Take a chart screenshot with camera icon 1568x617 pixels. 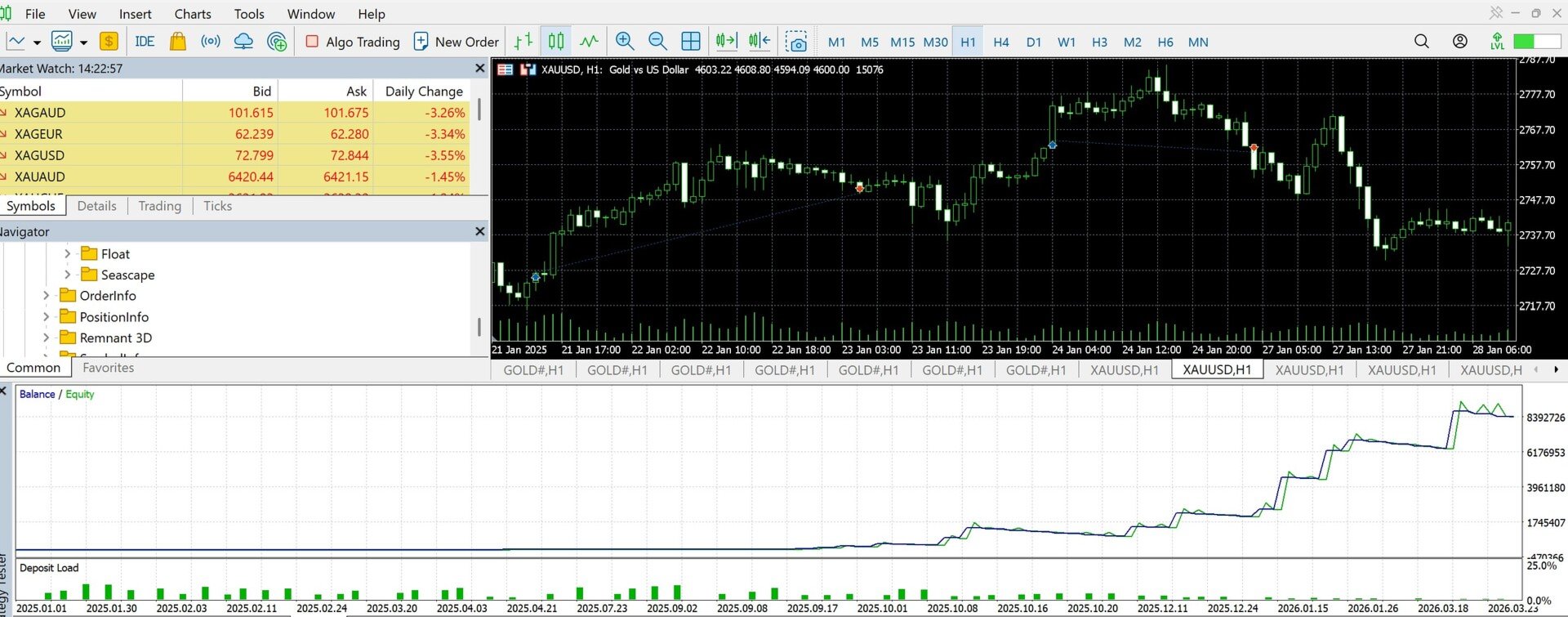(x=796, y=42)
